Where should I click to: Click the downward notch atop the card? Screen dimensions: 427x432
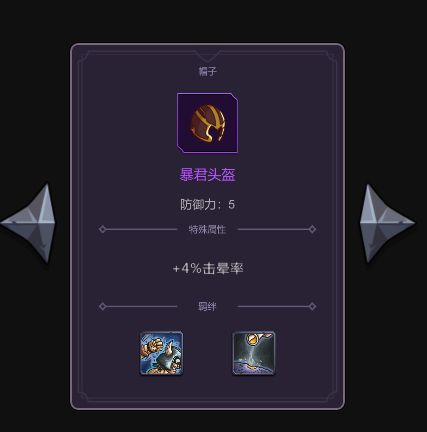(x=207, y=57)
